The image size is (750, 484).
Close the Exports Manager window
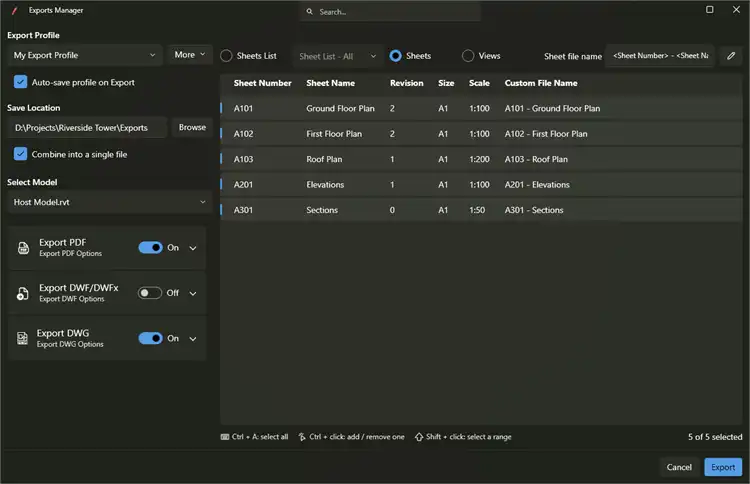tap(737, 10)
